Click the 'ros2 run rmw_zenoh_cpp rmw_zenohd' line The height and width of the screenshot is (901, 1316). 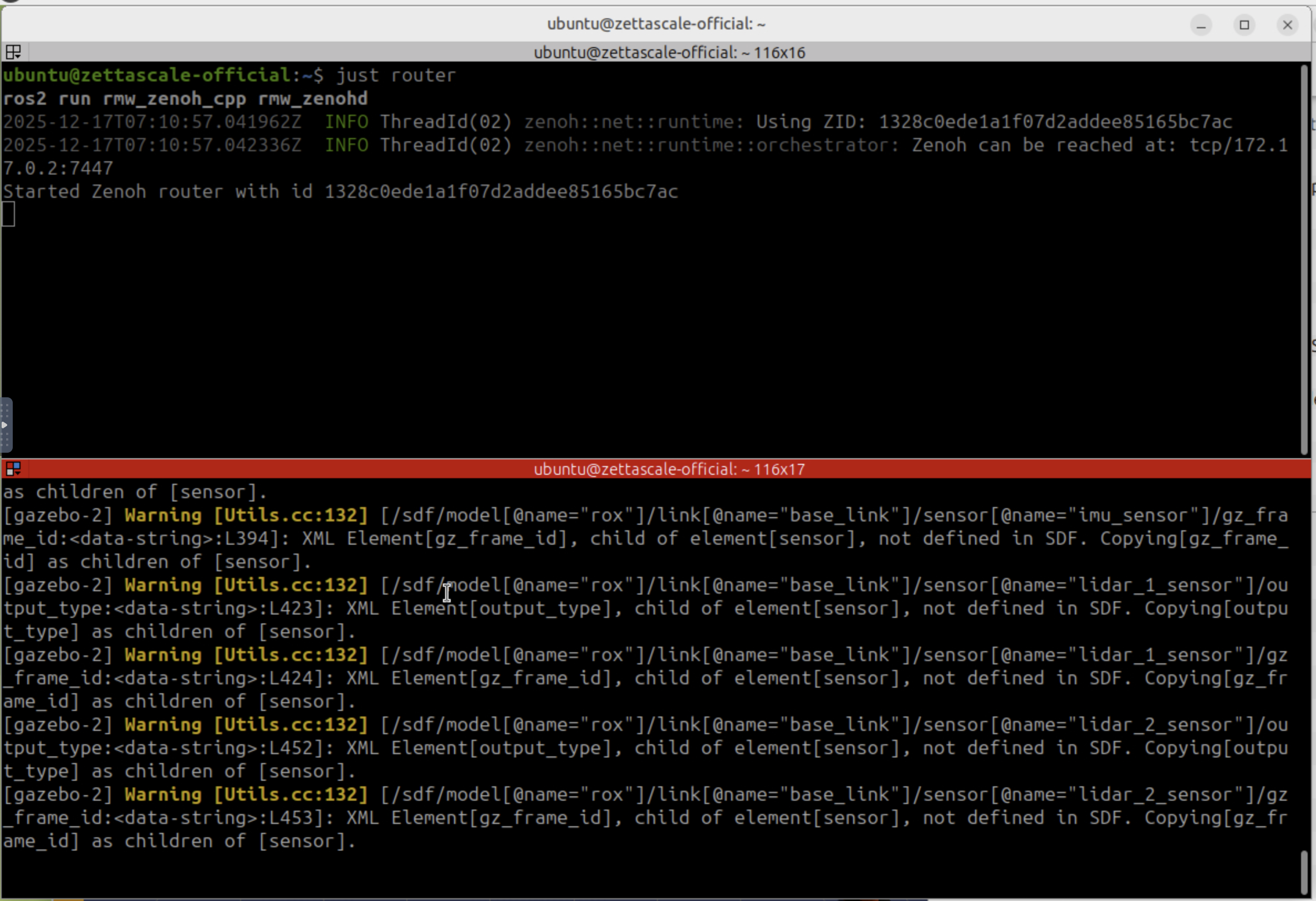coord(185,99)
